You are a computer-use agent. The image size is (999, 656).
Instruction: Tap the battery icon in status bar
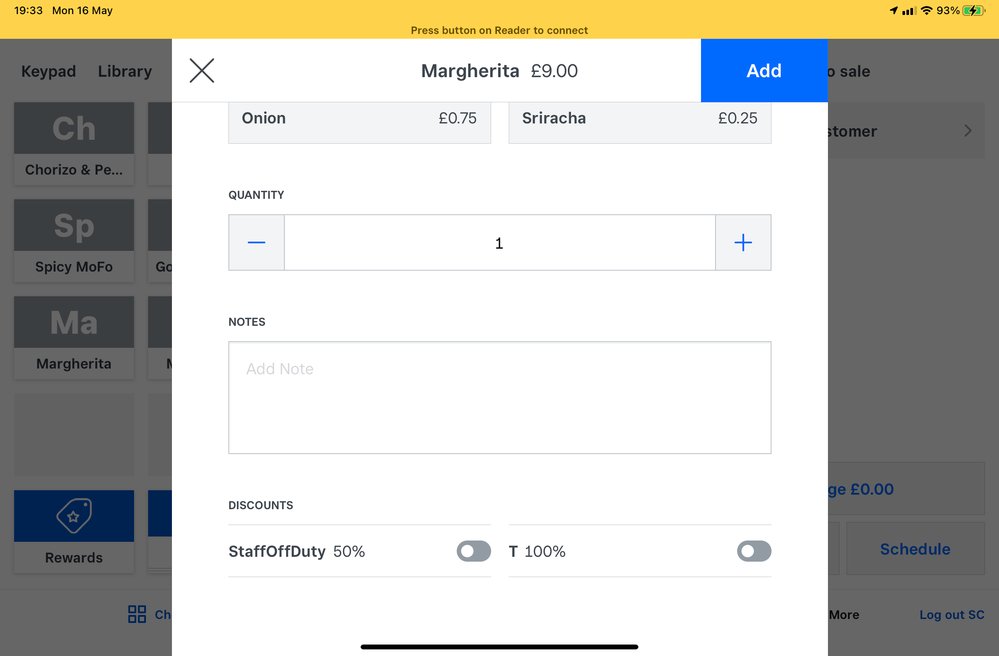(x=975, y=11)
